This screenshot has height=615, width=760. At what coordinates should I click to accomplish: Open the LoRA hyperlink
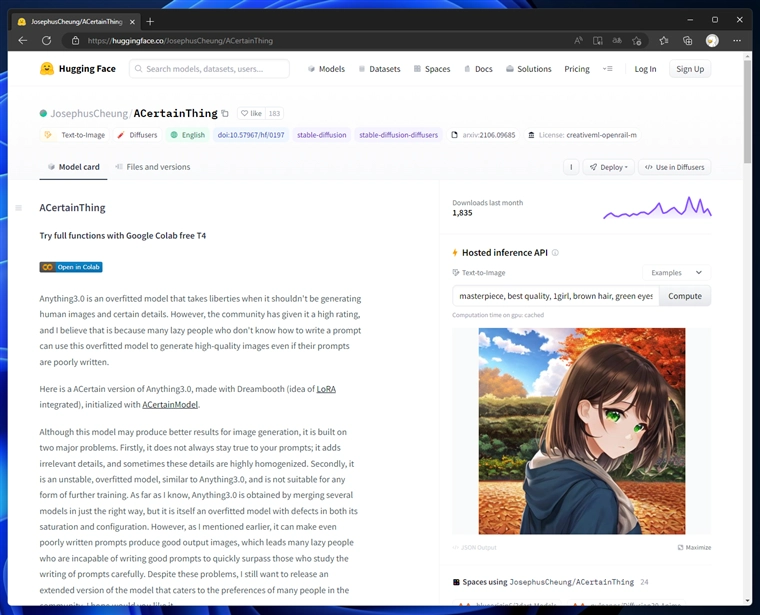tap(326, 389)
